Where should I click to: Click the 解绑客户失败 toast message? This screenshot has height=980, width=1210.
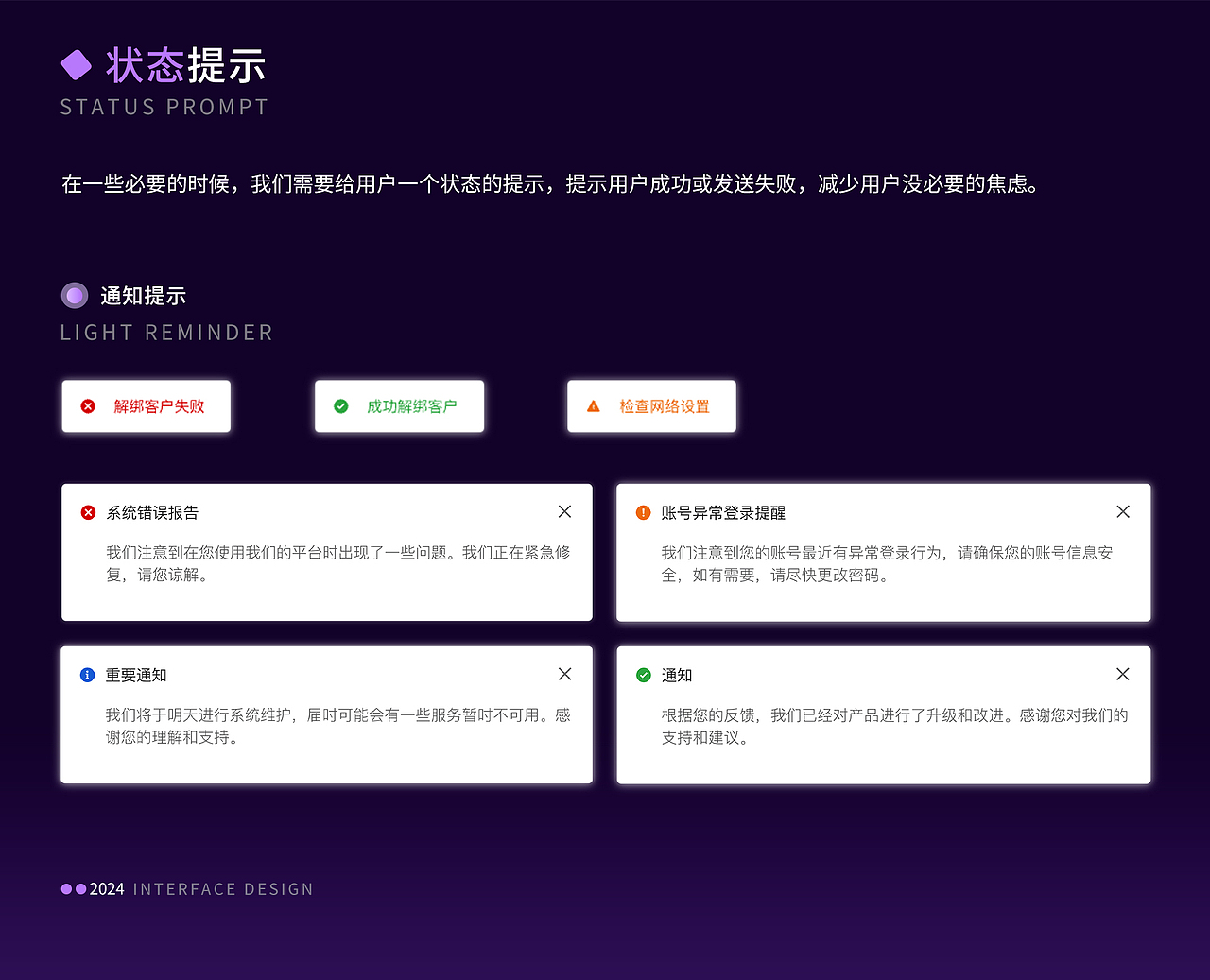tap(157, 405)
